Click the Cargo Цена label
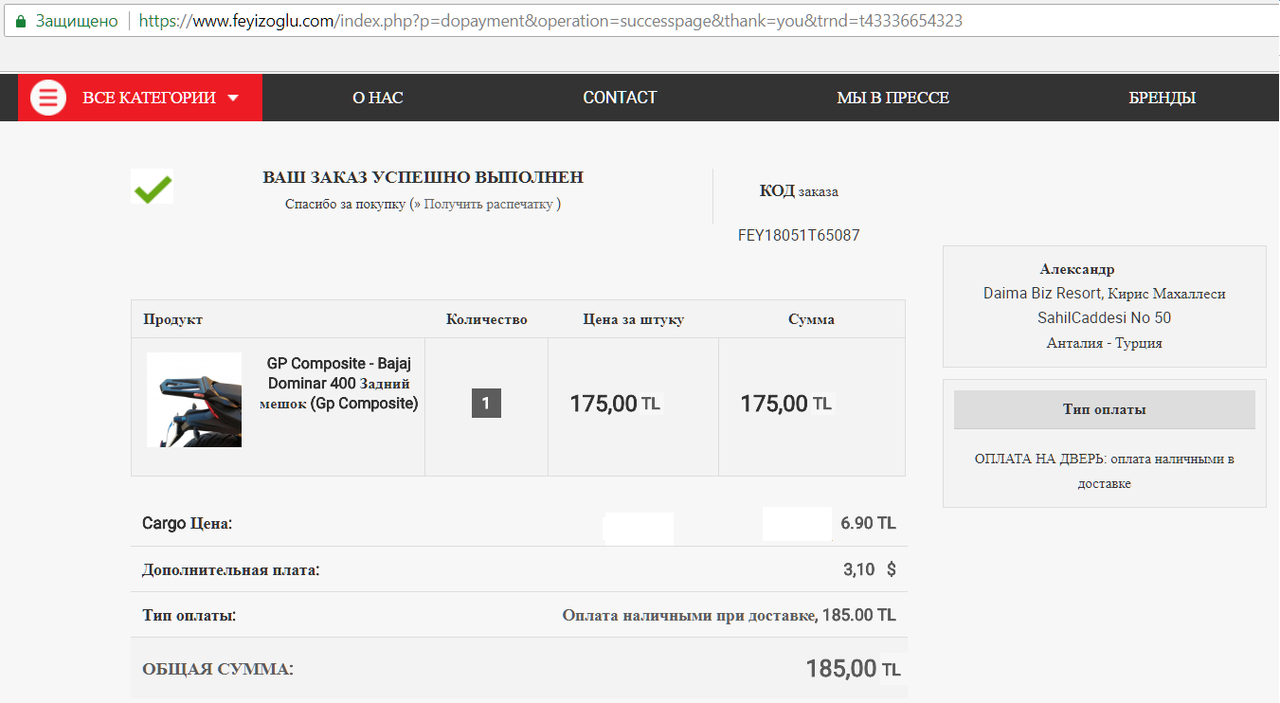The width and height of the screenshot is (1280, 703). [x=187, y=523]
